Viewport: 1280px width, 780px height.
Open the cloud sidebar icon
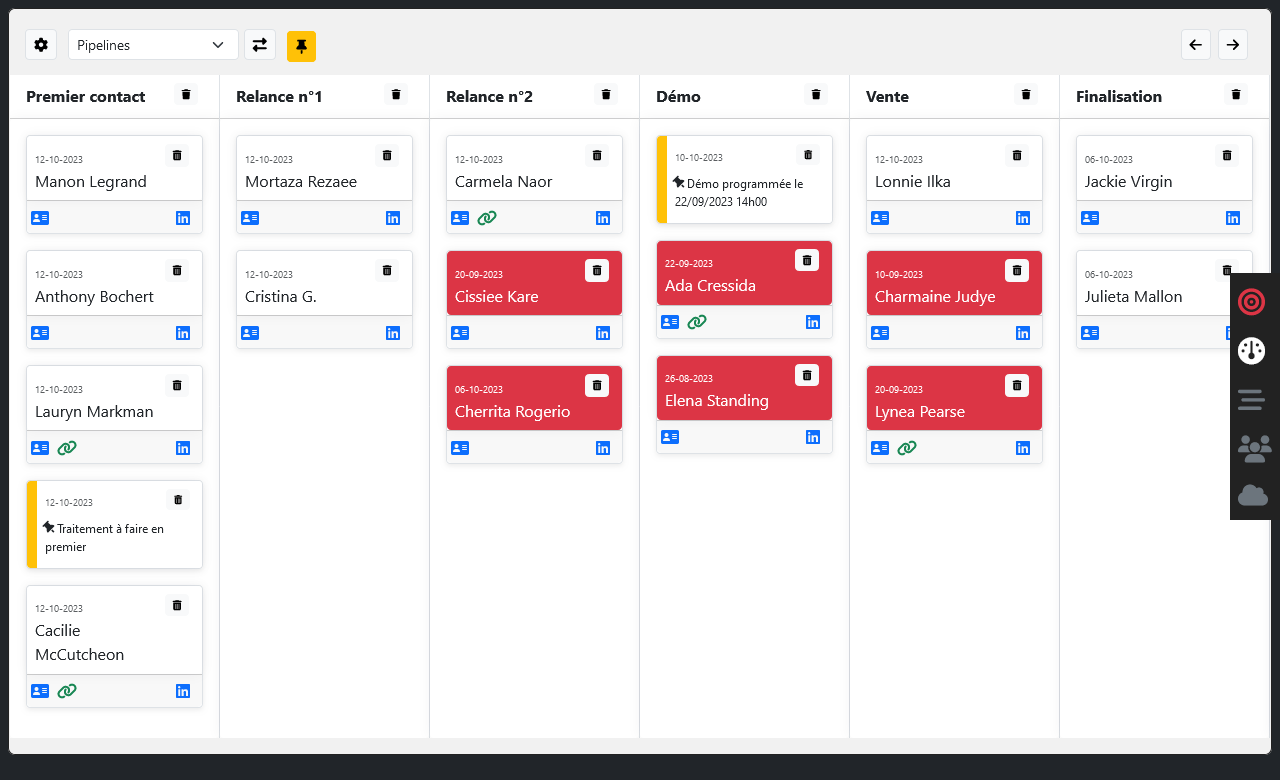pos(1253,495)
